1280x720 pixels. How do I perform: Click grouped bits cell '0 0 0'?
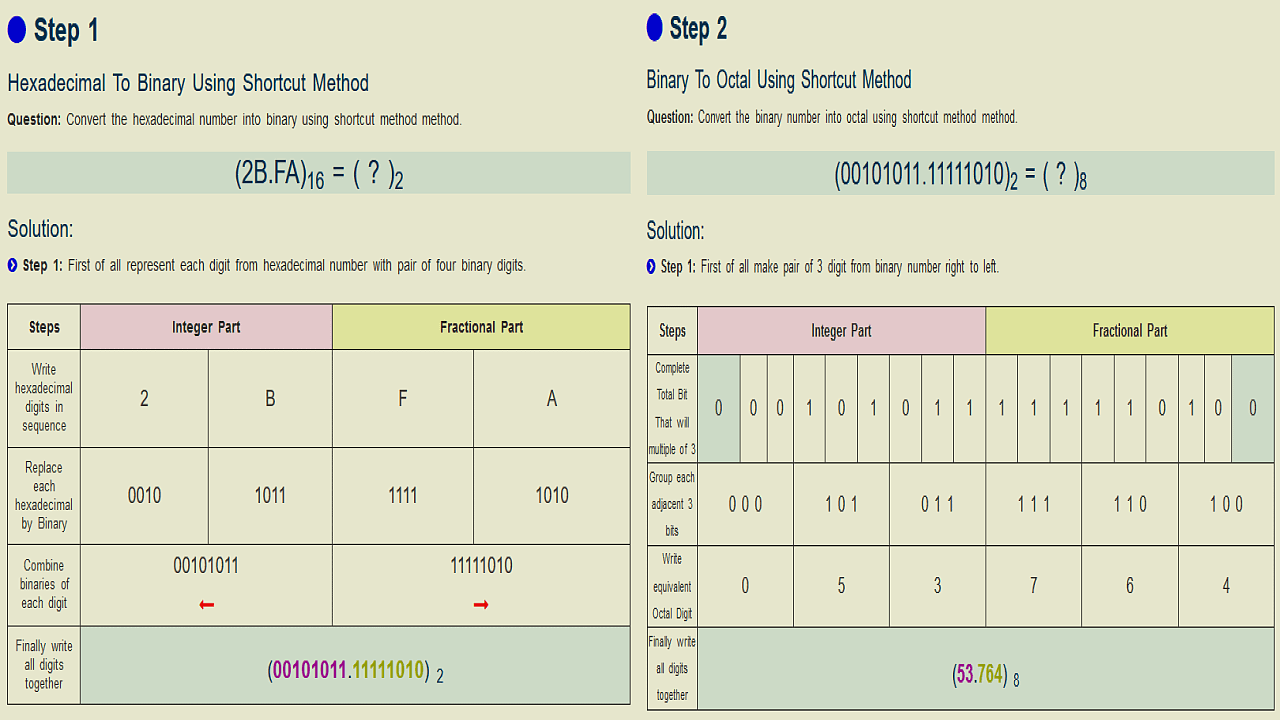745,504
